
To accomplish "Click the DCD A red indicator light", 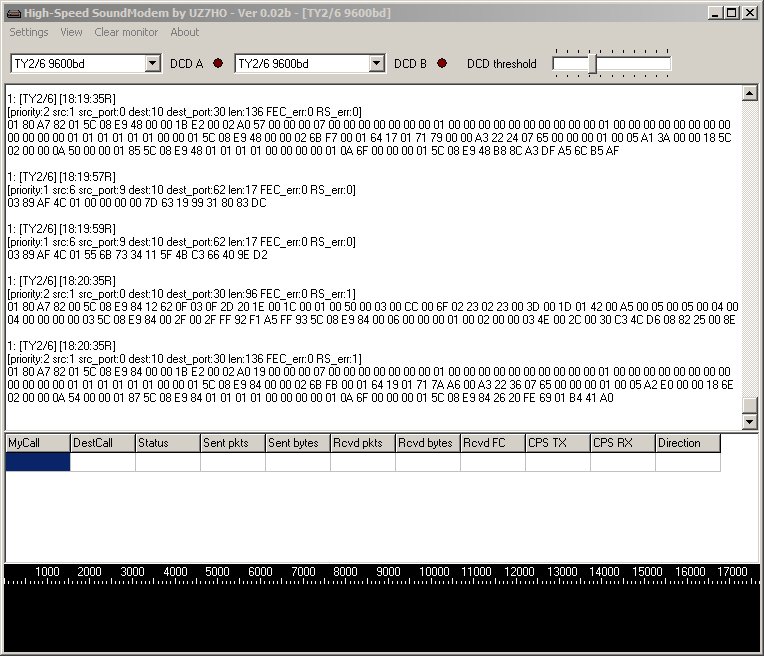I will click(x=218, y=63).
